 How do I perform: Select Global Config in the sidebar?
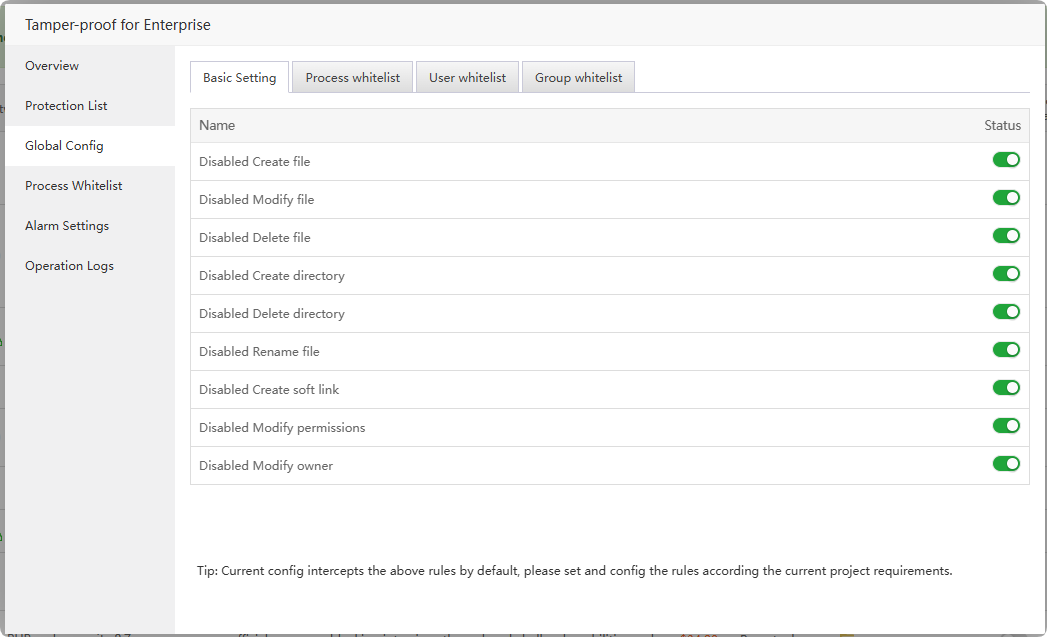click(64, 146)
